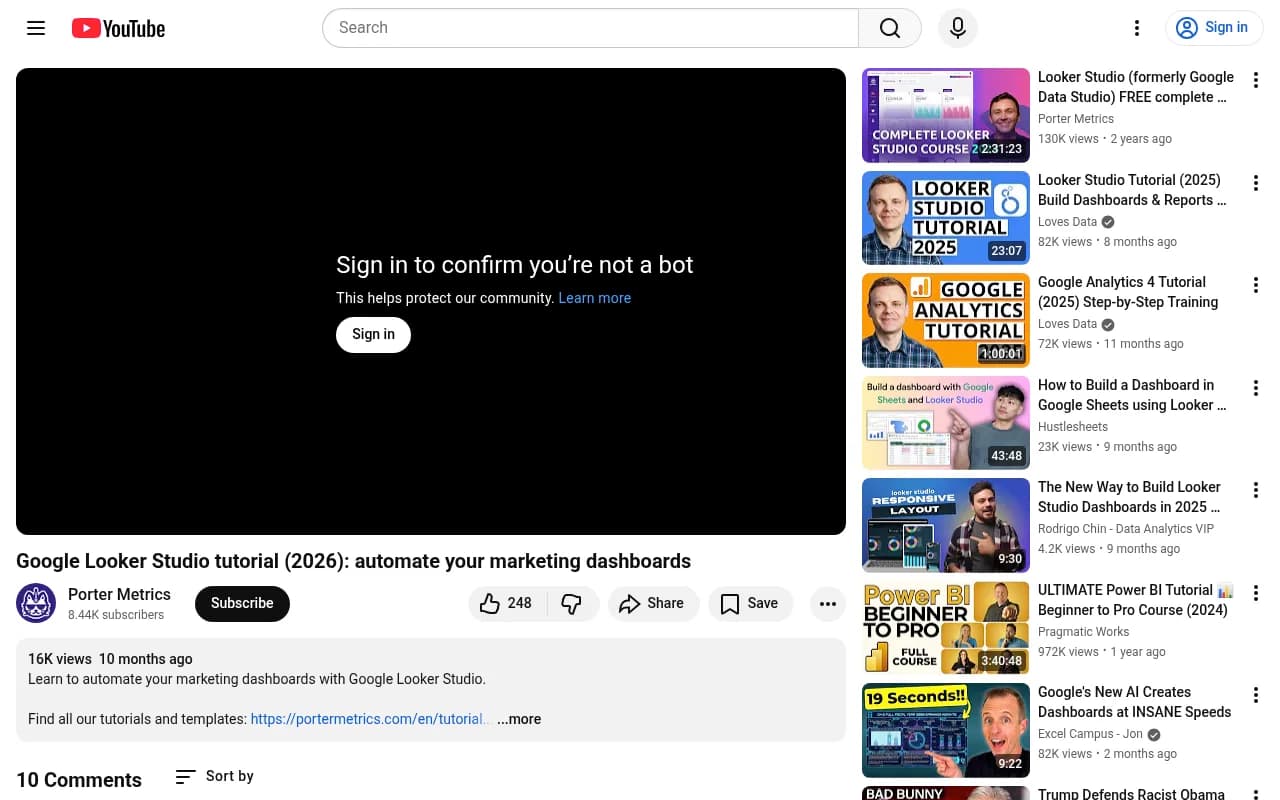This screenshot has width=1280, height=800.
Task: Sign in to confirm you're not a bot
Action: (373, 334)
